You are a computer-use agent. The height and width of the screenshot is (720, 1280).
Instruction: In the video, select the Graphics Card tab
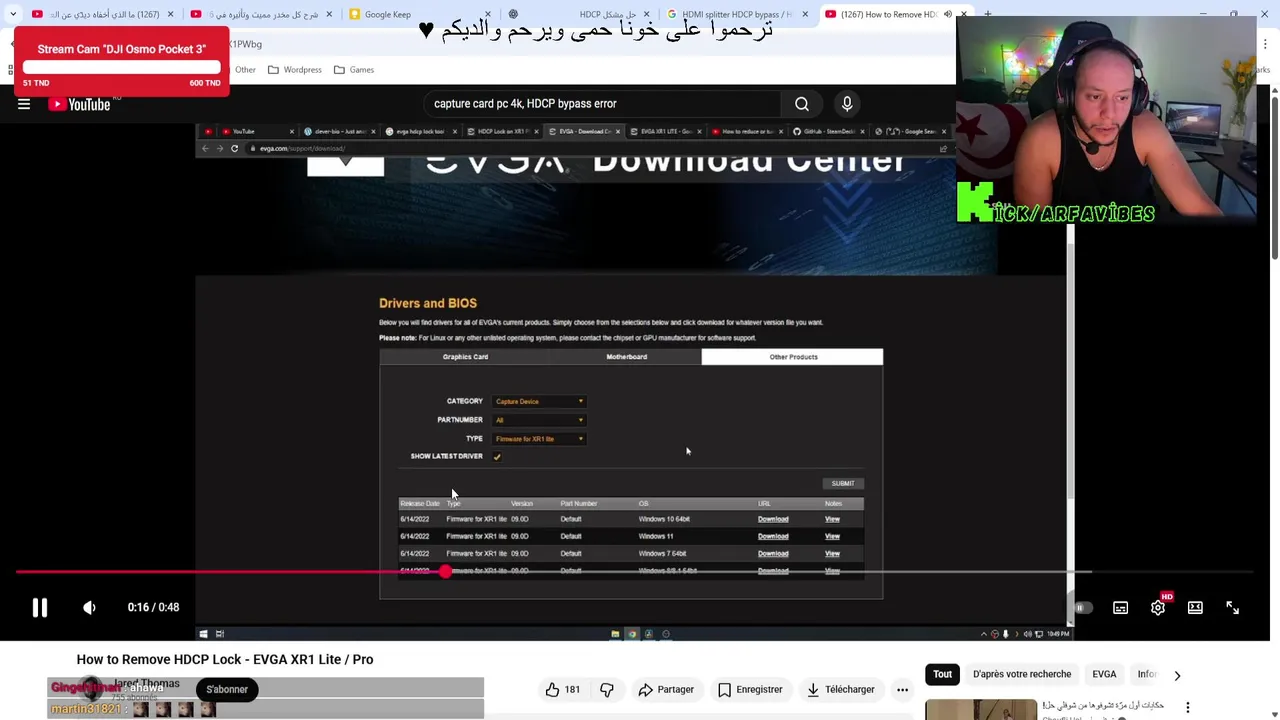465,357
